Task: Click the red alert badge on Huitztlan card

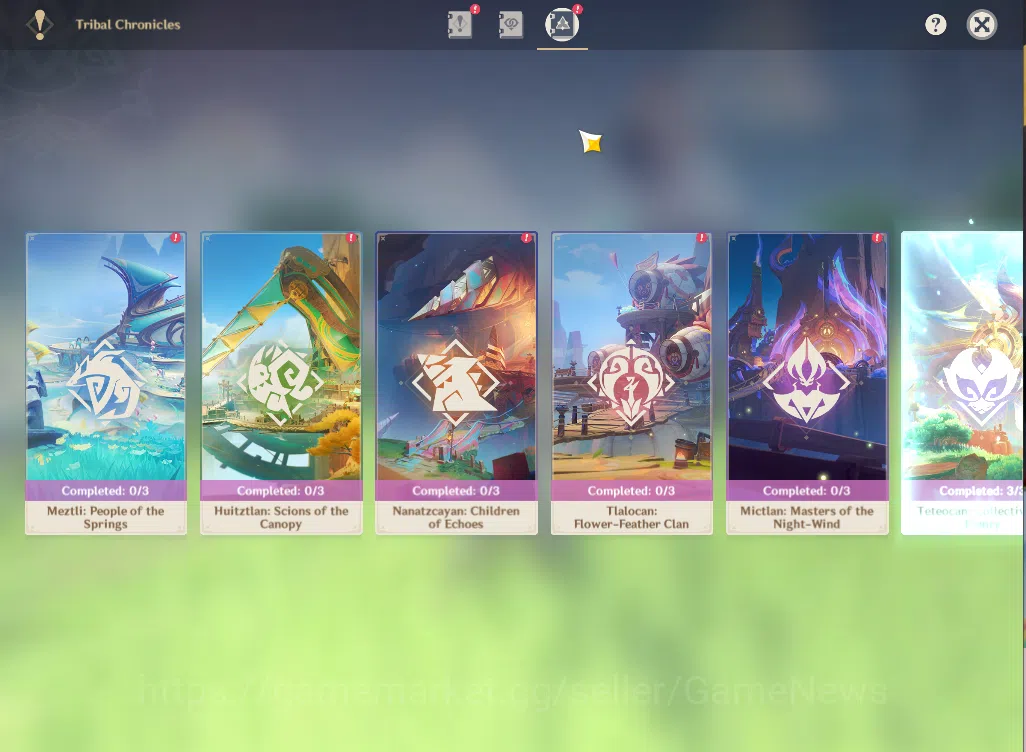Action: [x=351, y=238]
